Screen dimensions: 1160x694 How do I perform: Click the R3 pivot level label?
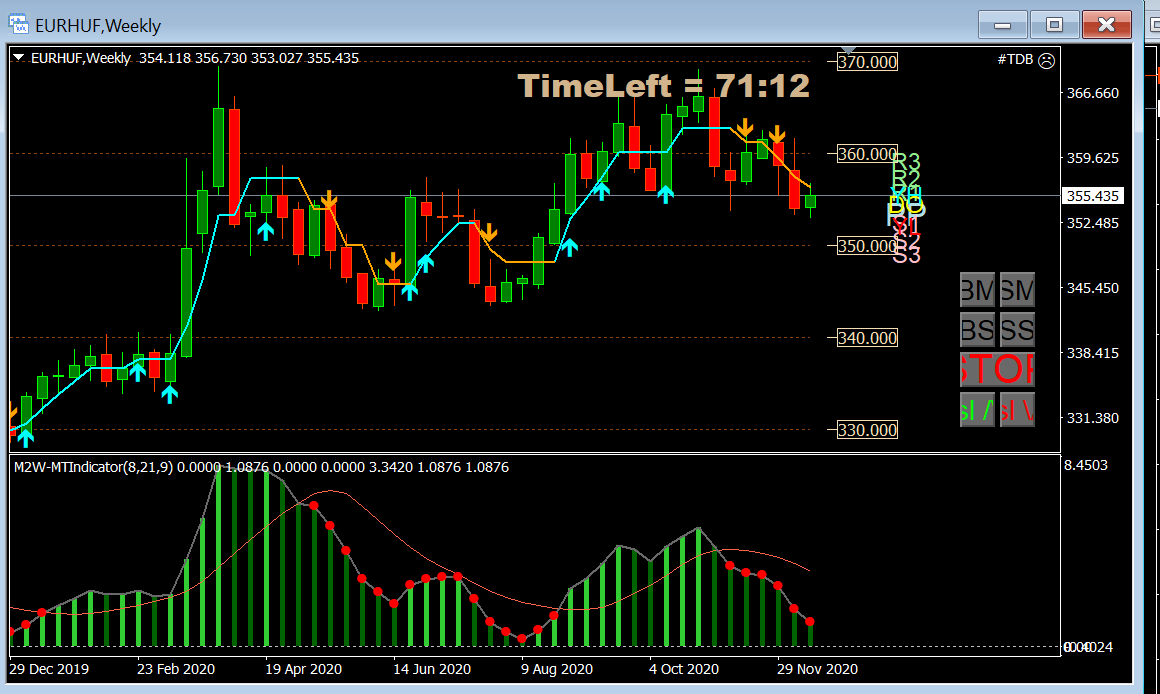coord(906,162)
